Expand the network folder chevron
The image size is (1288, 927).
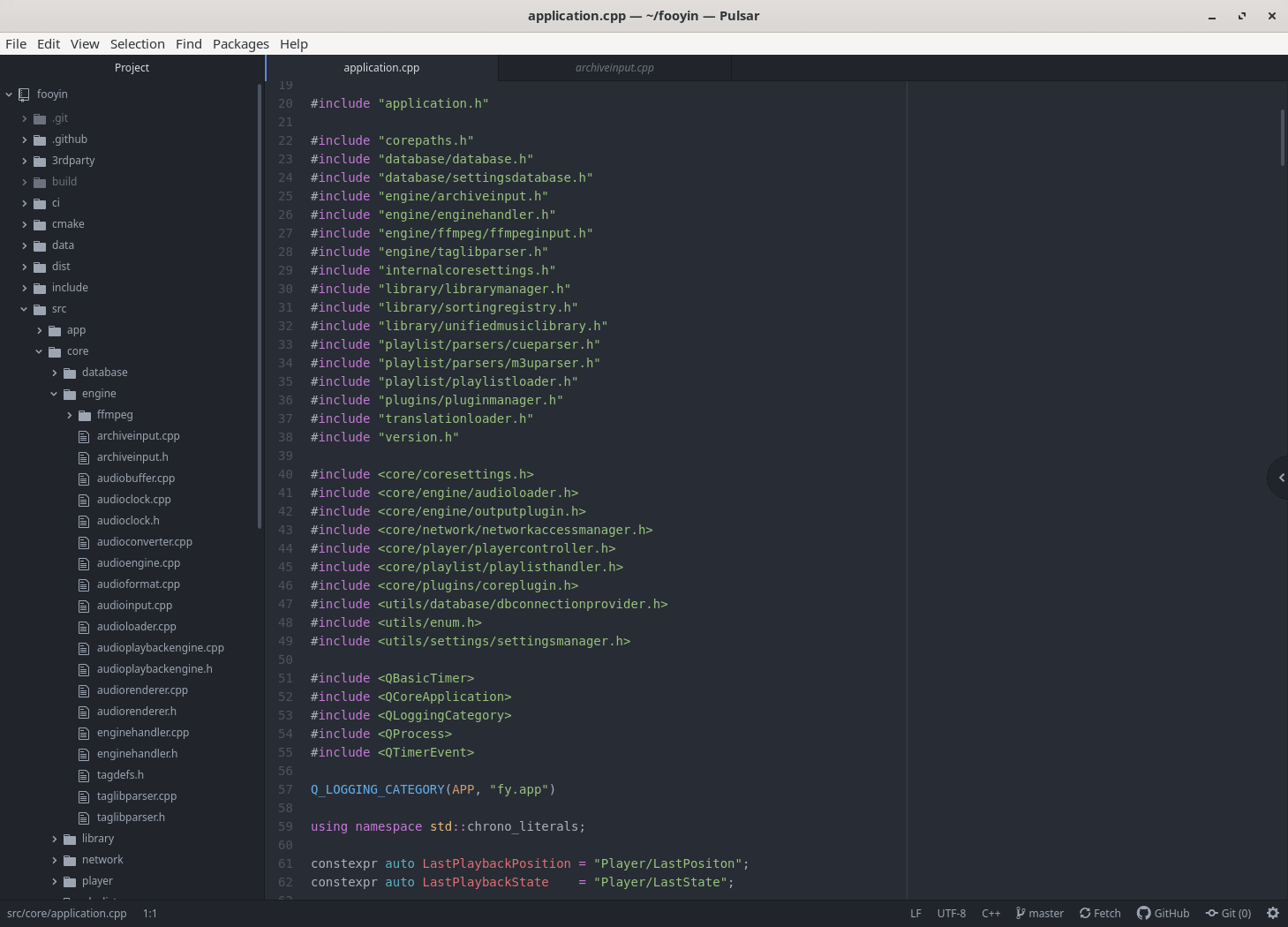[54, 860]
